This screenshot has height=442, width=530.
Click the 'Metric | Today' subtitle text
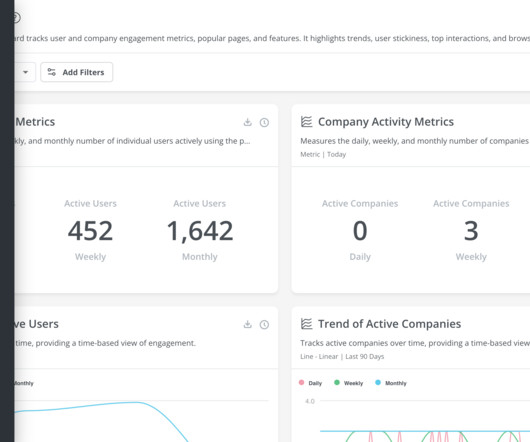[x=323, y=154]
